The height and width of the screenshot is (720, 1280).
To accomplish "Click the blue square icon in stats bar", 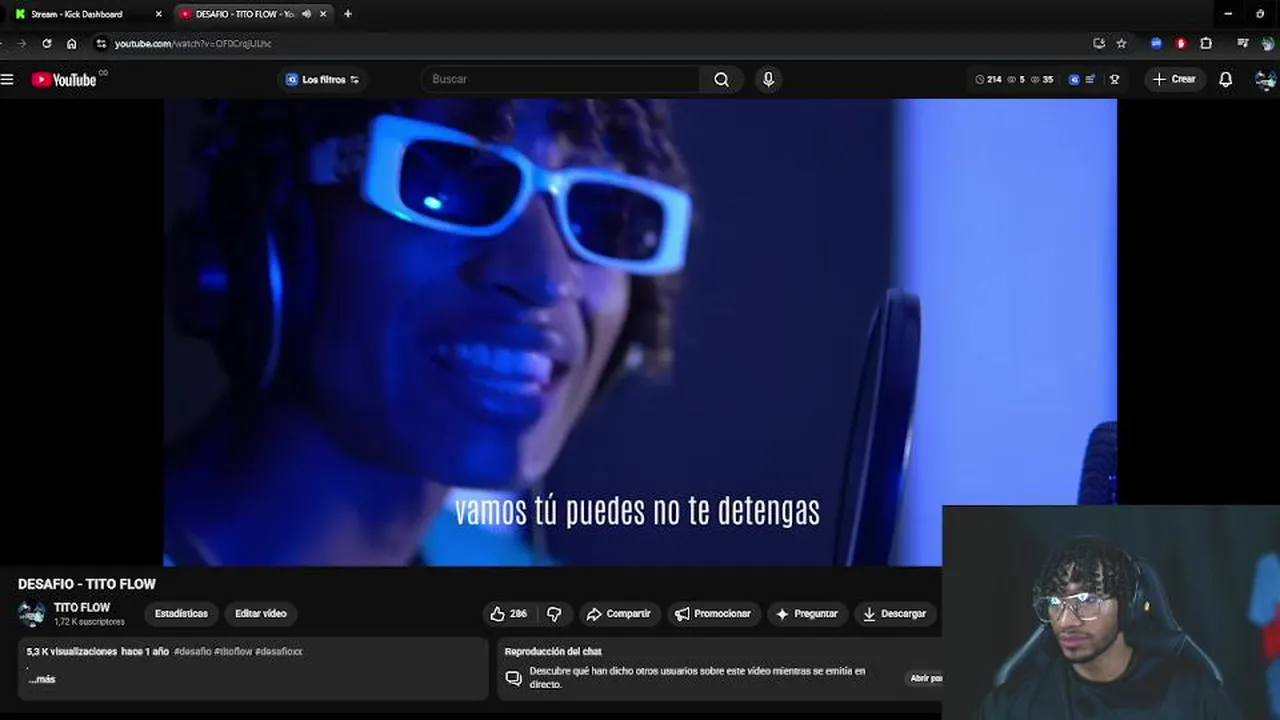I will coord(1074,79).
